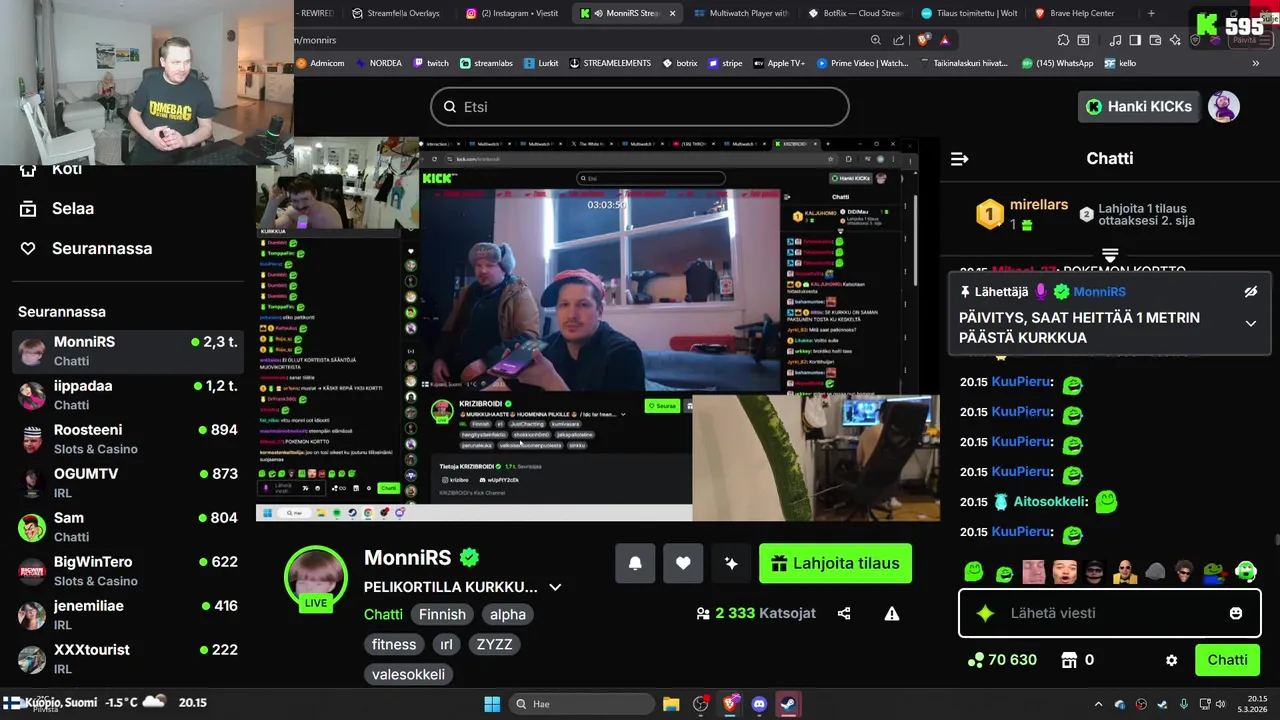This screenshot has height=720, width=1280.
Task: Open File Explorer from the taskbar
Action: pyautogui.click(x=671, y=704)
